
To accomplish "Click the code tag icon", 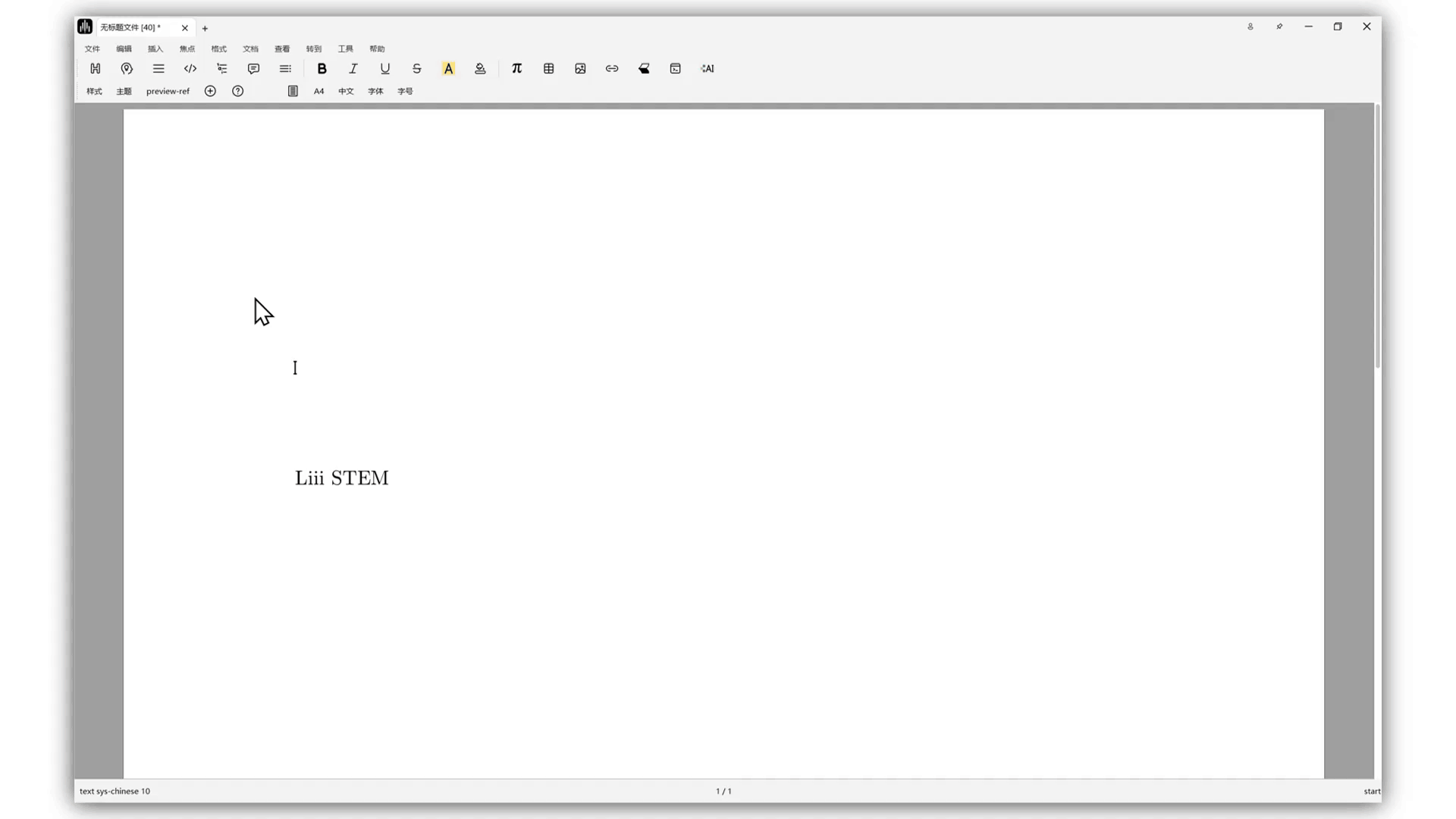I will coord(190,68).
